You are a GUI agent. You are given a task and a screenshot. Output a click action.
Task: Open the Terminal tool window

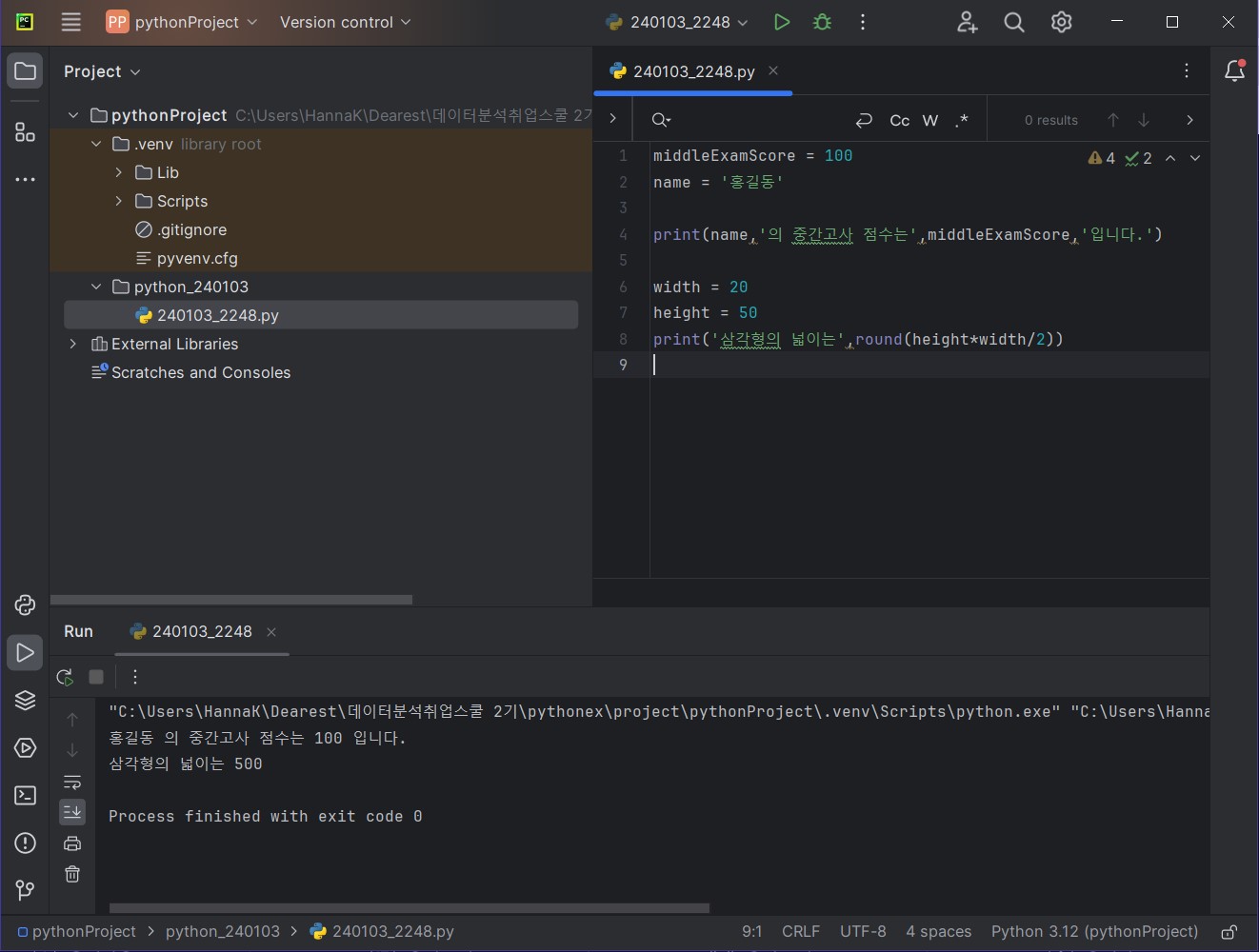(25, 795)
